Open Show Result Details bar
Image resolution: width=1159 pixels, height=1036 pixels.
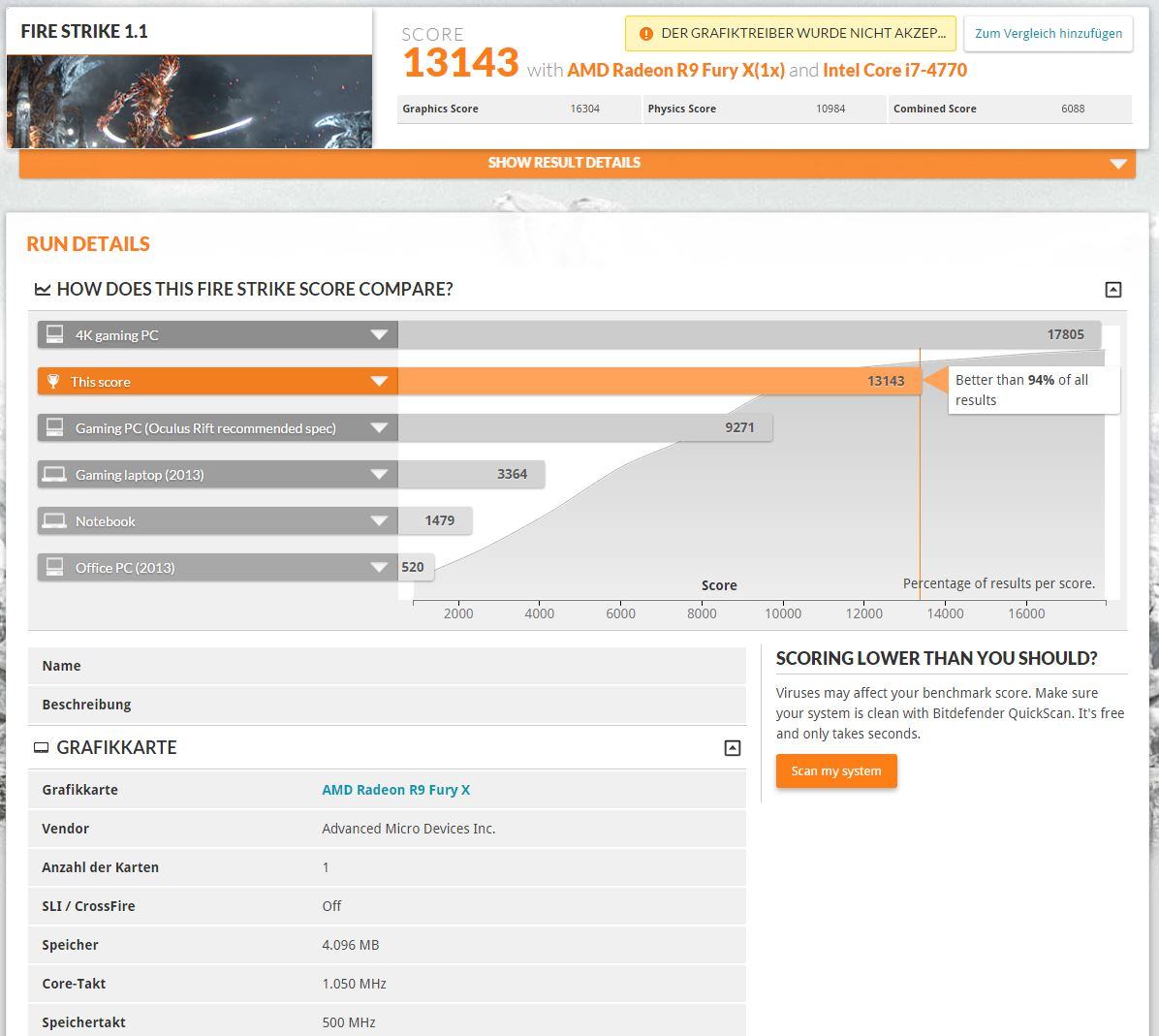click(x=578, y=164)
